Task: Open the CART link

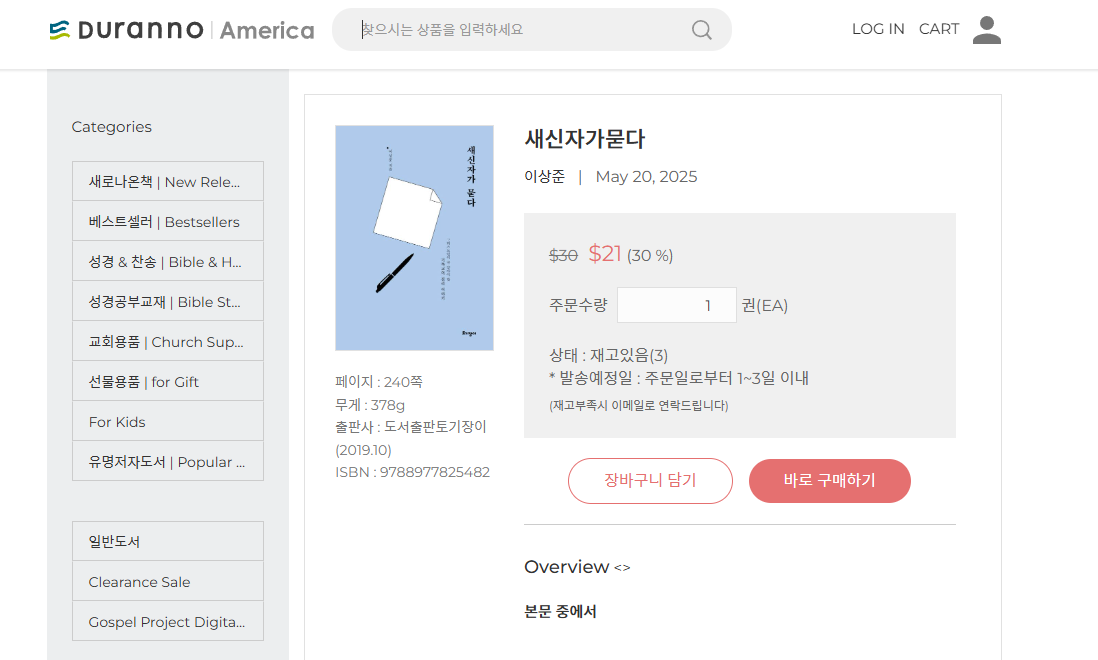Action: point(939,29)
